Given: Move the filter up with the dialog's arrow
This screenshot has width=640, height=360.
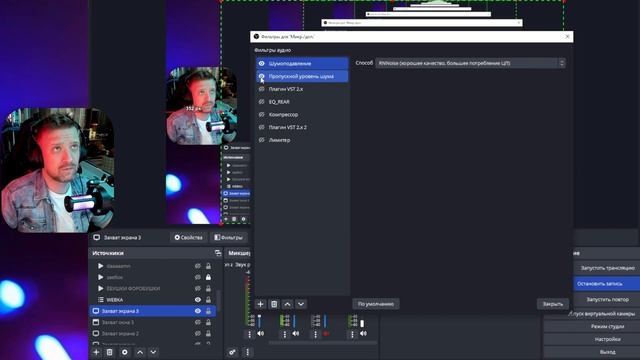Looking at the screenshot, I should [x=287, y=304].
